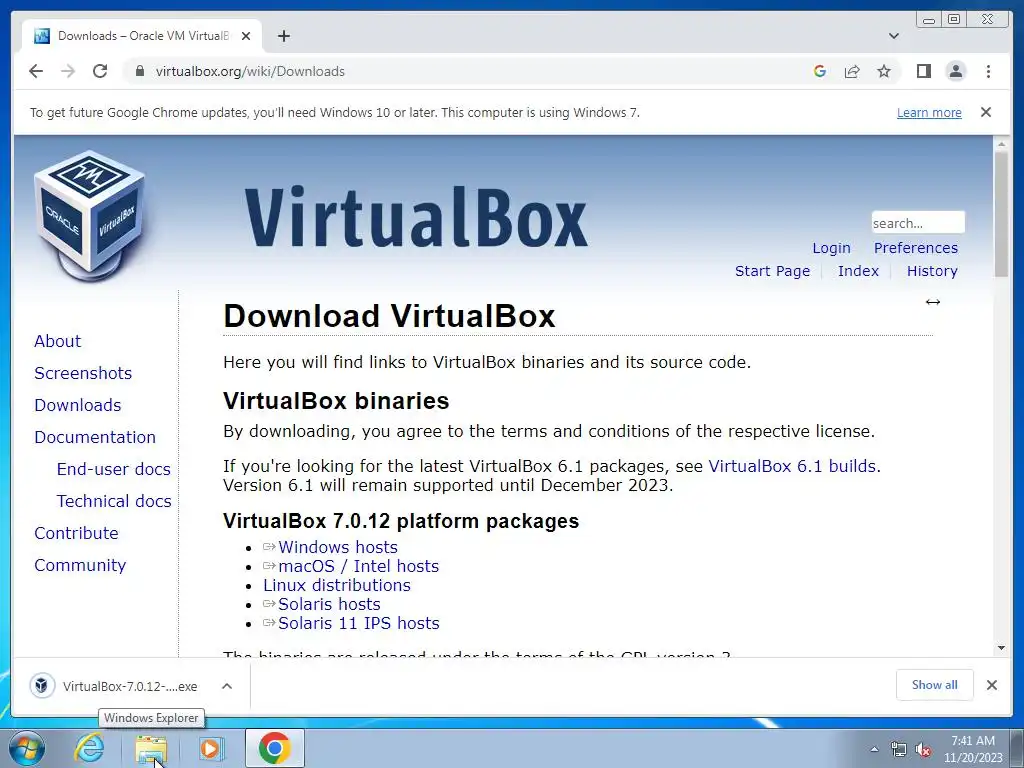This screenshot has height=768, width=1024.
Task: Click the Learn more link
Action: pyautogui.click(x=929, y=112)
